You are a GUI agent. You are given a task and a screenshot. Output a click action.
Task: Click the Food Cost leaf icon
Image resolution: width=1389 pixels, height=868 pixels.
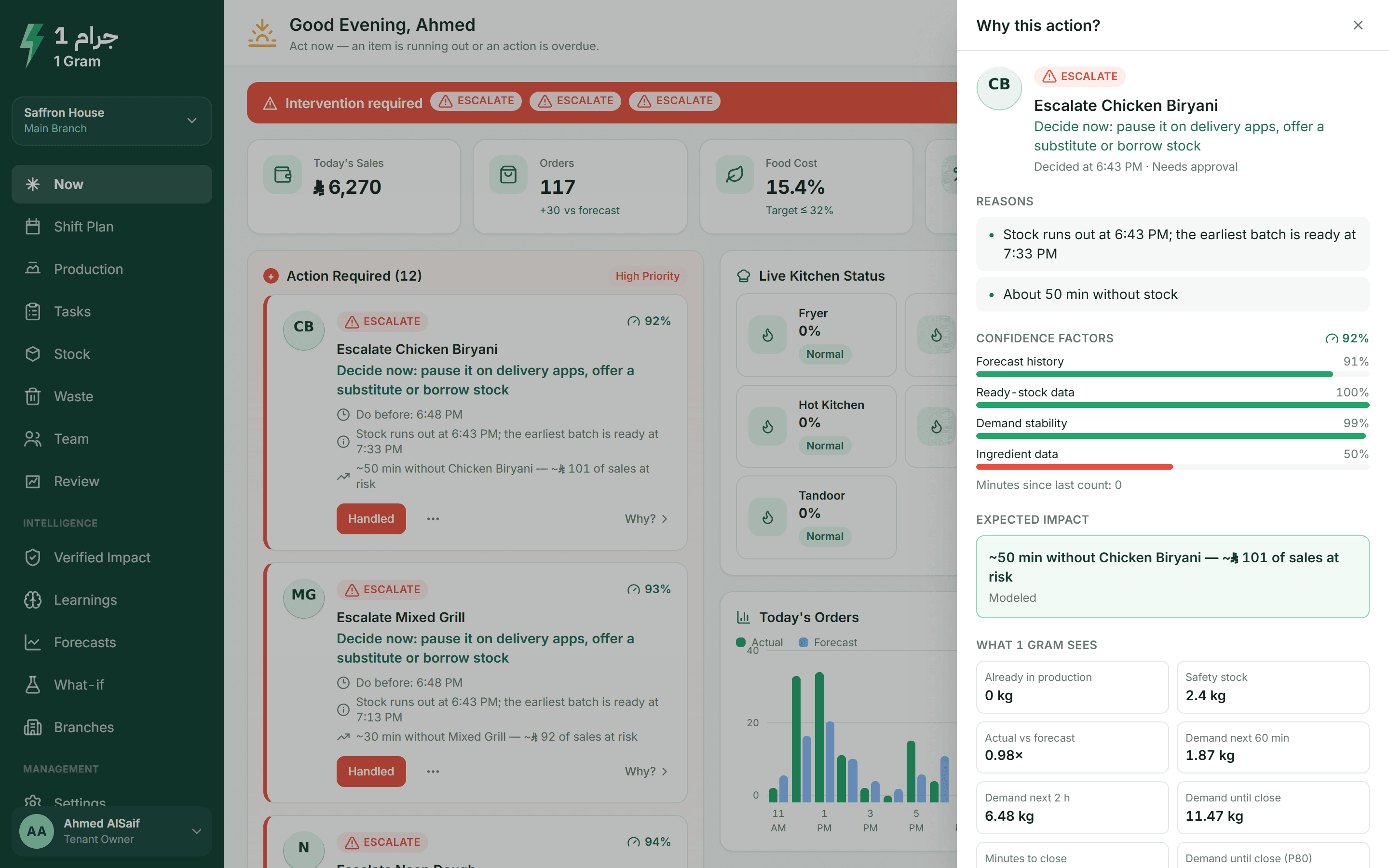click(735, 175)
